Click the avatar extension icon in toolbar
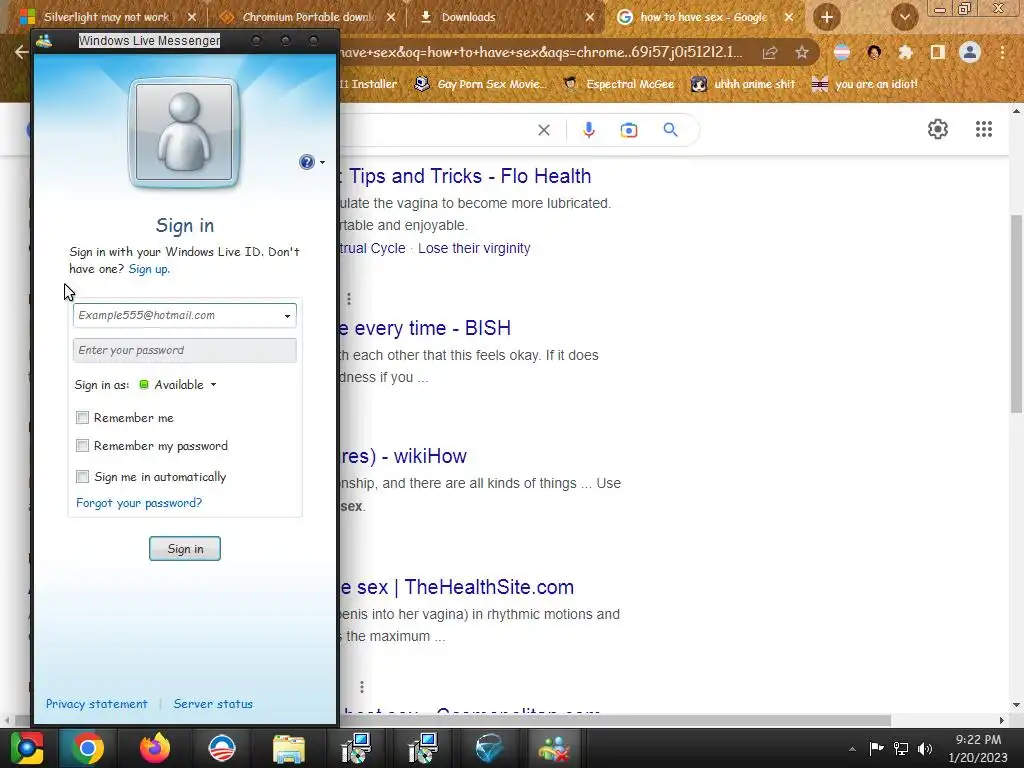Image resolution: width=1024 pixels, height=768 pixels. coord(874,52)
